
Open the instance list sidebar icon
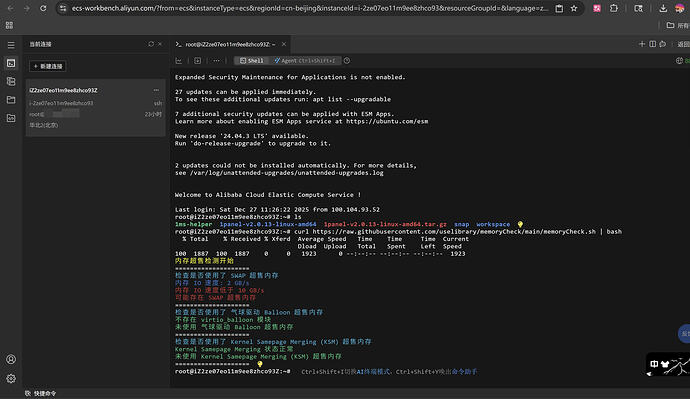(11, 81)
